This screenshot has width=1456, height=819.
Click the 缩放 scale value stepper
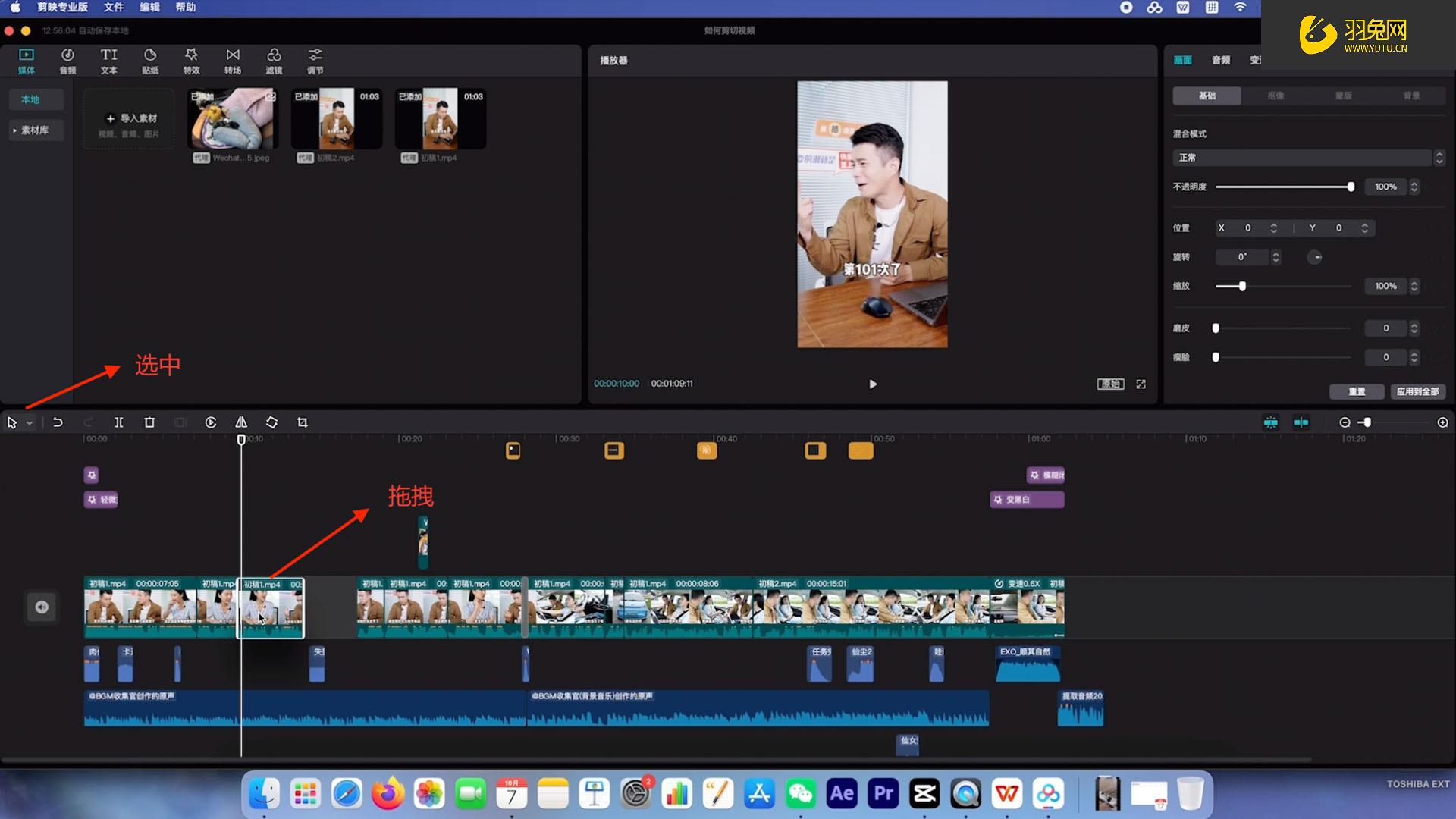coord(1414,286)
